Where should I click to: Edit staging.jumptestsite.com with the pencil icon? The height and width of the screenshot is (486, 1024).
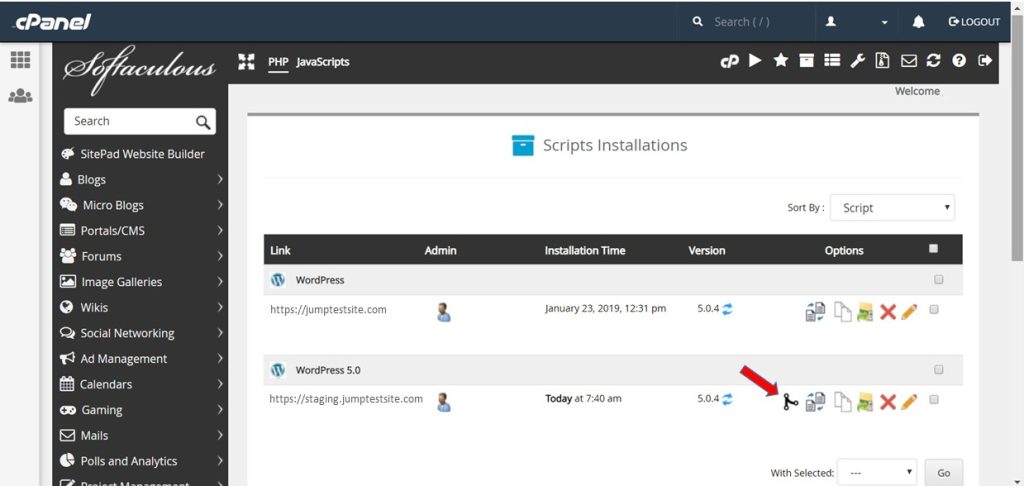(909, 402)
